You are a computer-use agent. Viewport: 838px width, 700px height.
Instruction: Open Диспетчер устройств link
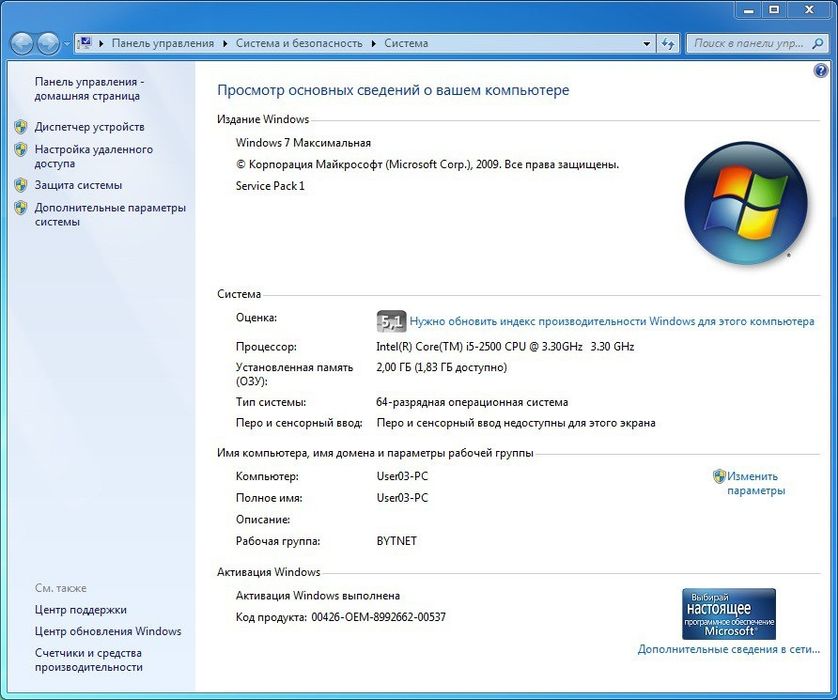89,127
